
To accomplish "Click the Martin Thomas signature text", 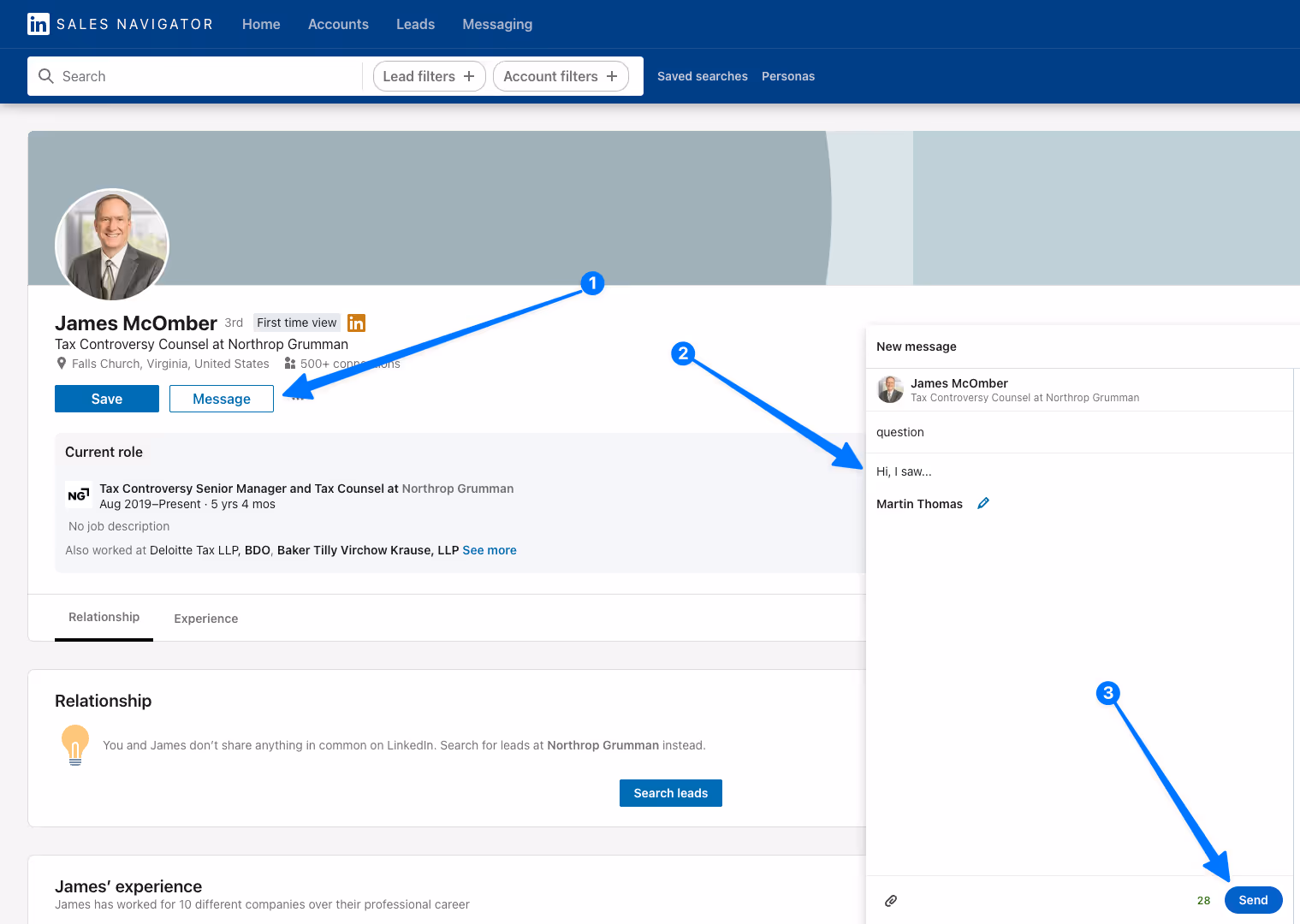I will 919,504.
